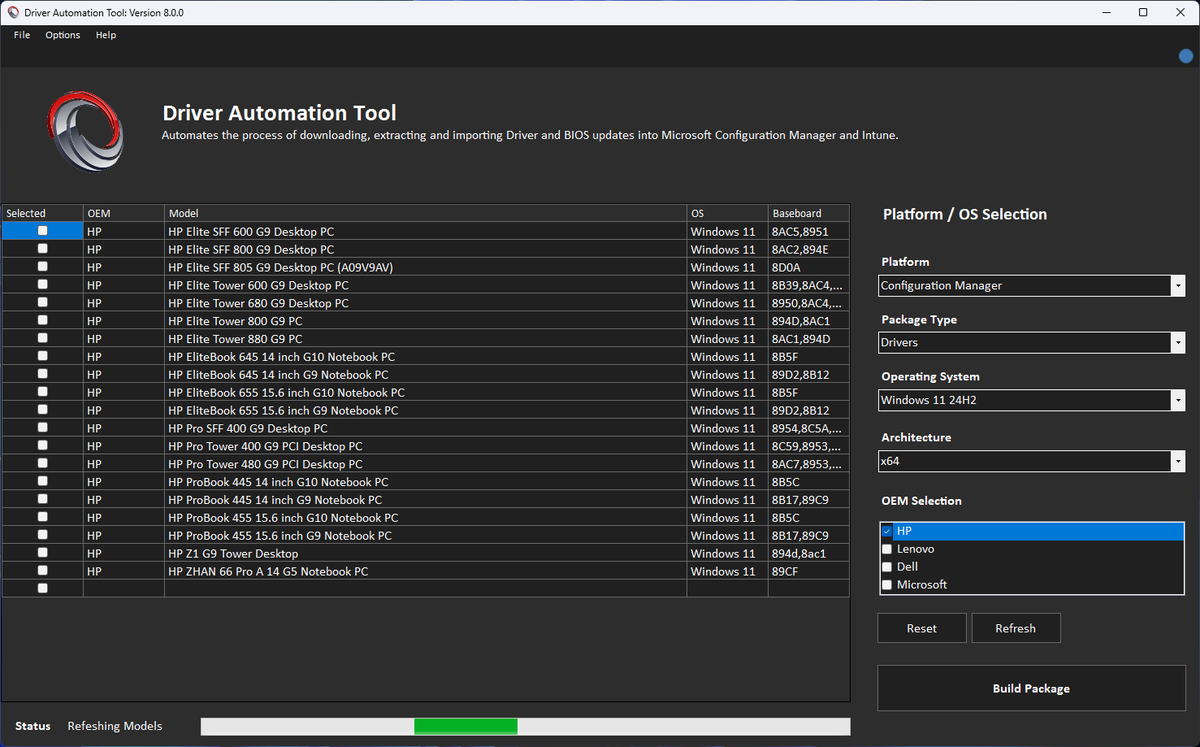Select the HP Z1 G9 Tower Desktop checkbox
Screen dimensions: 1200x747
(42, 553)
